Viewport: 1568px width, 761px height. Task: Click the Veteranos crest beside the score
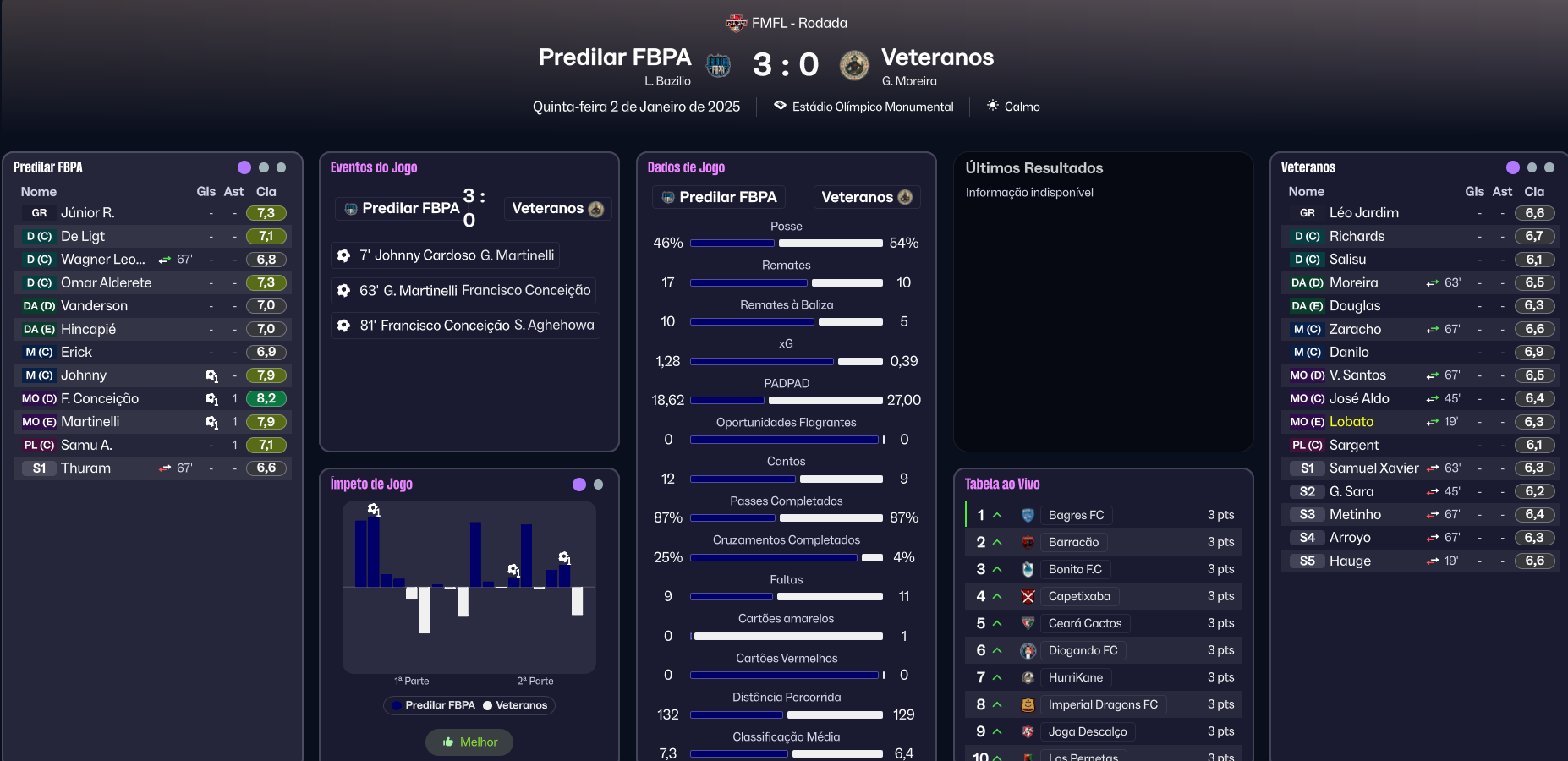click(854, 65)
